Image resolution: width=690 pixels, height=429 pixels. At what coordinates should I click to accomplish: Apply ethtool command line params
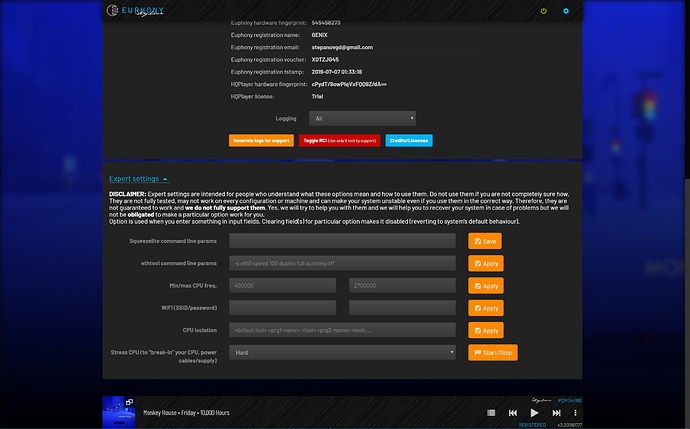[x=486, y=264]
